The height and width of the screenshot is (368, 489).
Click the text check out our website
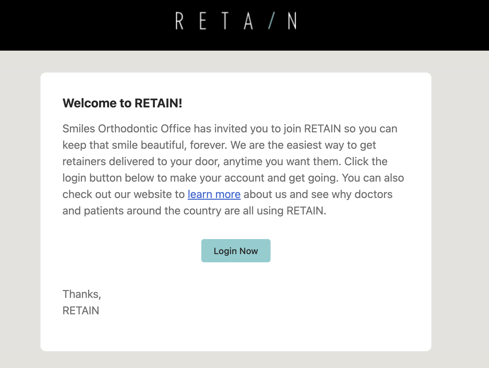(x=119, y=194)
